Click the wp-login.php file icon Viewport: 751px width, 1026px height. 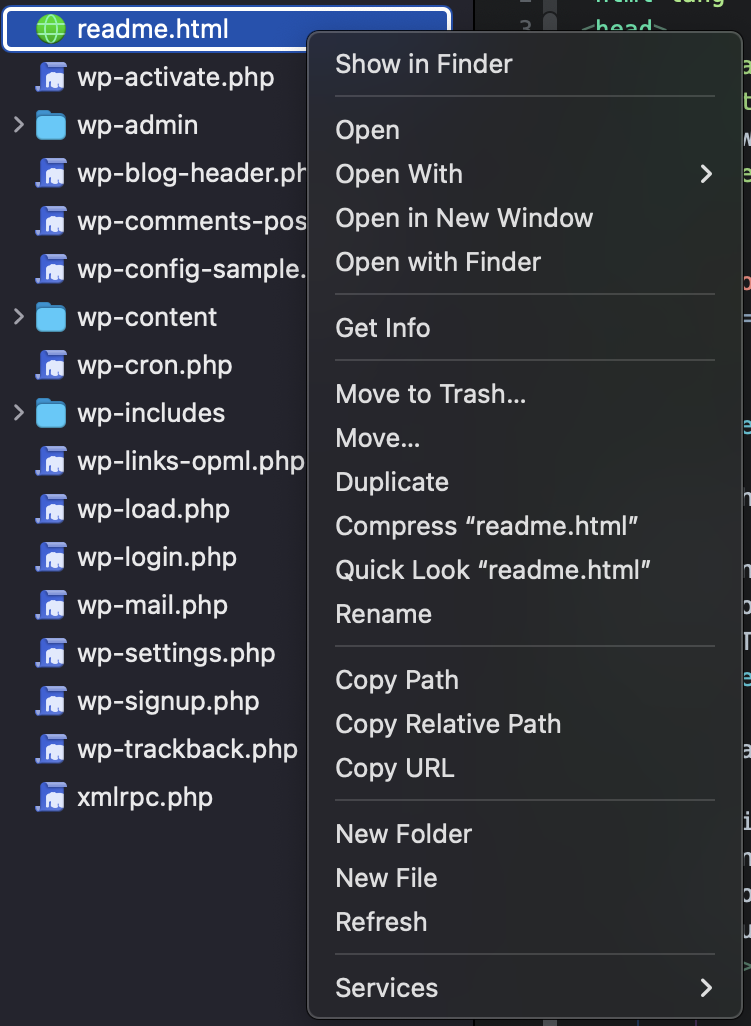point(51,557)
